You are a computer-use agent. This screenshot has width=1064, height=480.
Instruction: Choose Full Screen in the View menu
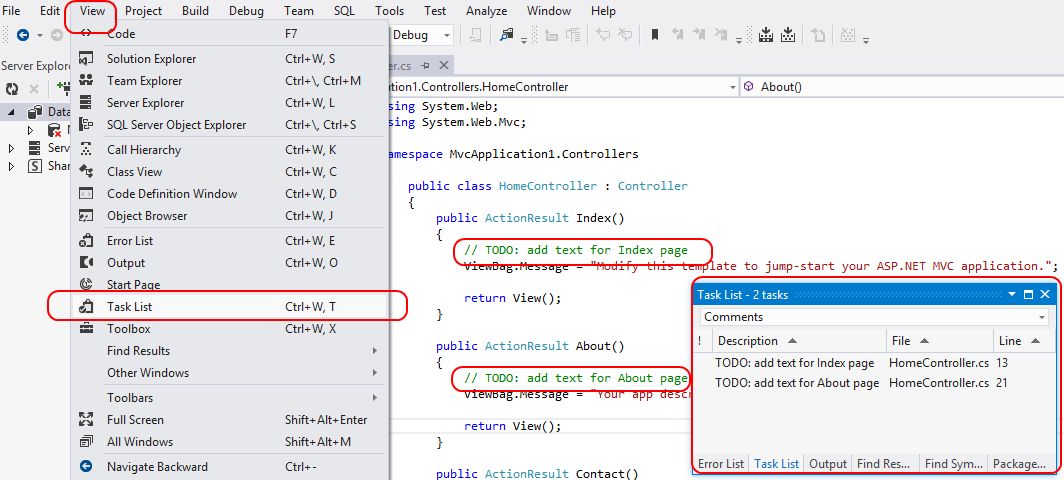click(230, 420)
